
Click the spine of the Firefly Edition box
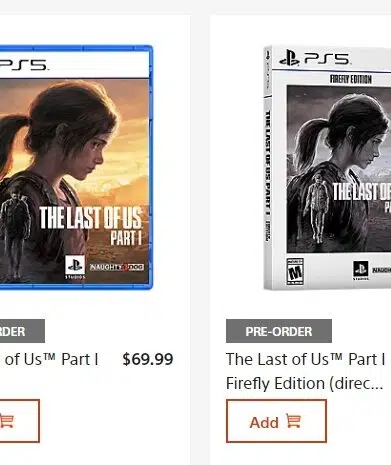[268, 167]
